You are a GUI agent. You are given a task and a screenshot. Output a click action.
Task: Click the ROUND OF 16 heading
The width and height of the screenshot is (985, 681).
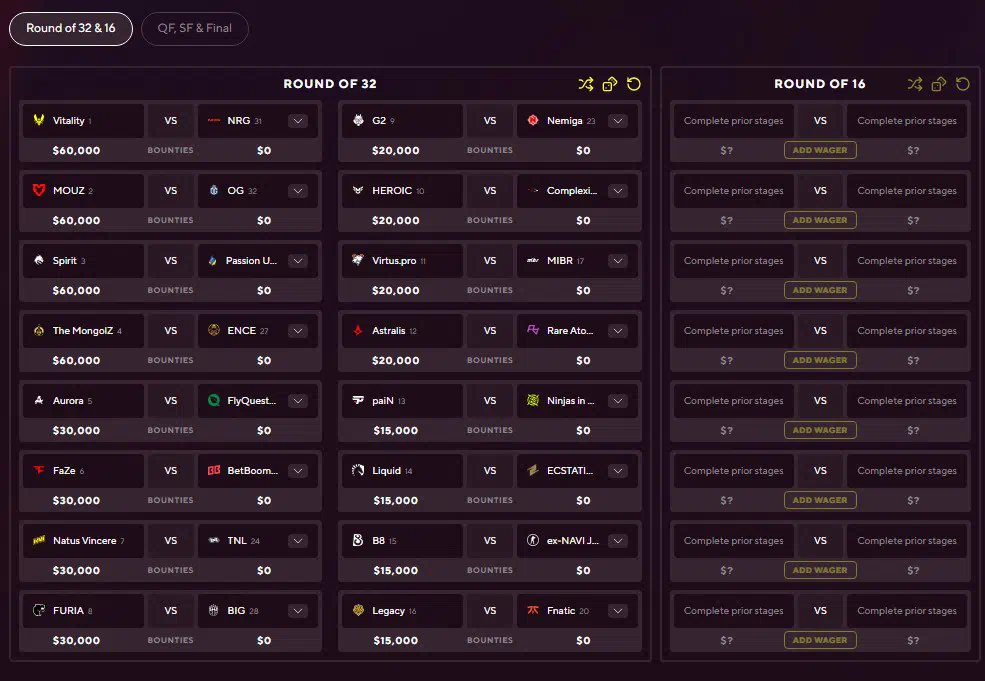click(820, 84)
